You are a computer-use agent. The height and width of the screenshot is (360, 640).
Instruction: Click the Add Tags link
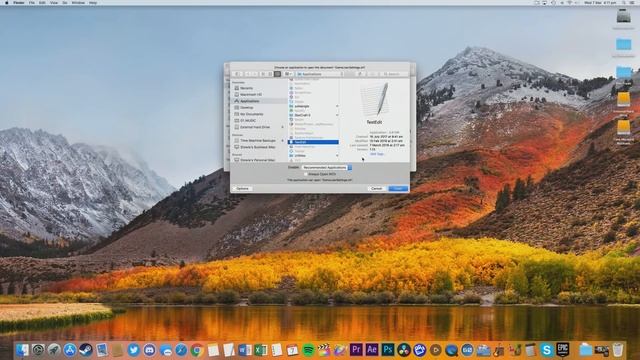coord(377,154)
